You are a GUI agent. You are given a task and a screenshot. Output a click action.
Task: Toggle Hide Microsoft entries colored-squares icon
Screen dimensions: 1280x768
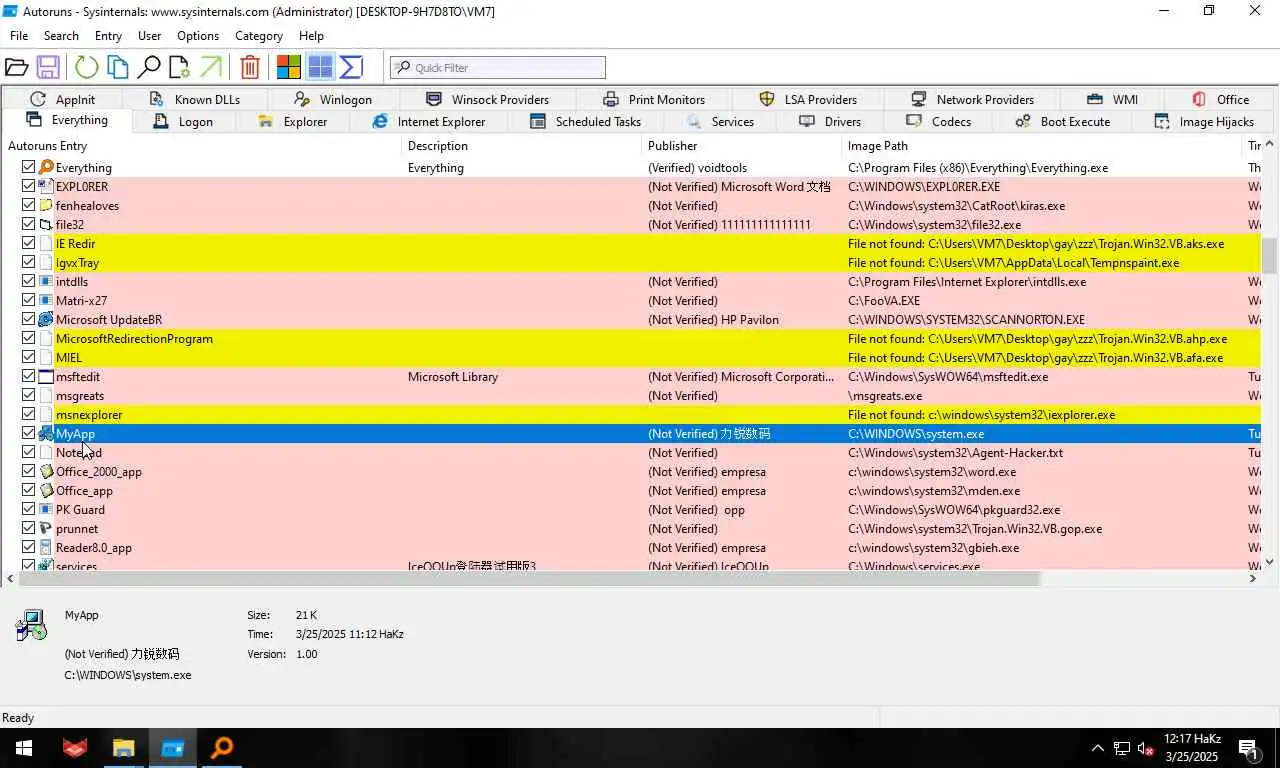(x=289, y=67)
